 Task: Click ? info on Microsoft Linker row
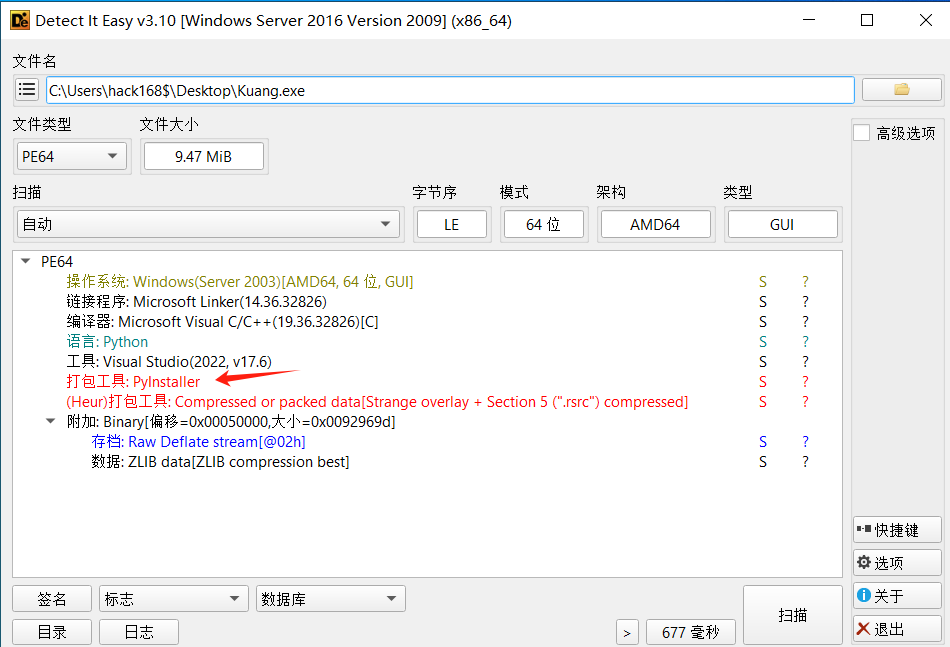pyautogui.click(x=805, y=302)
